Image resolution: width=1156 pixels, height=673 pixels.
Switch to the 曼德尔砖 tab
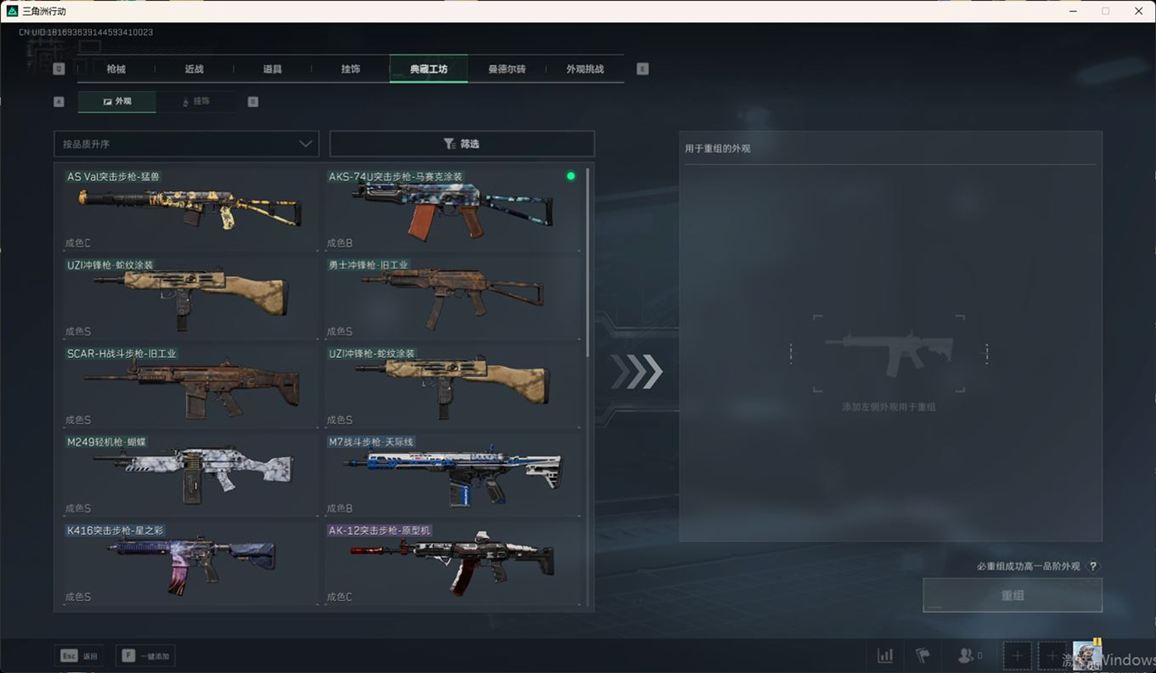click(507, 69)
